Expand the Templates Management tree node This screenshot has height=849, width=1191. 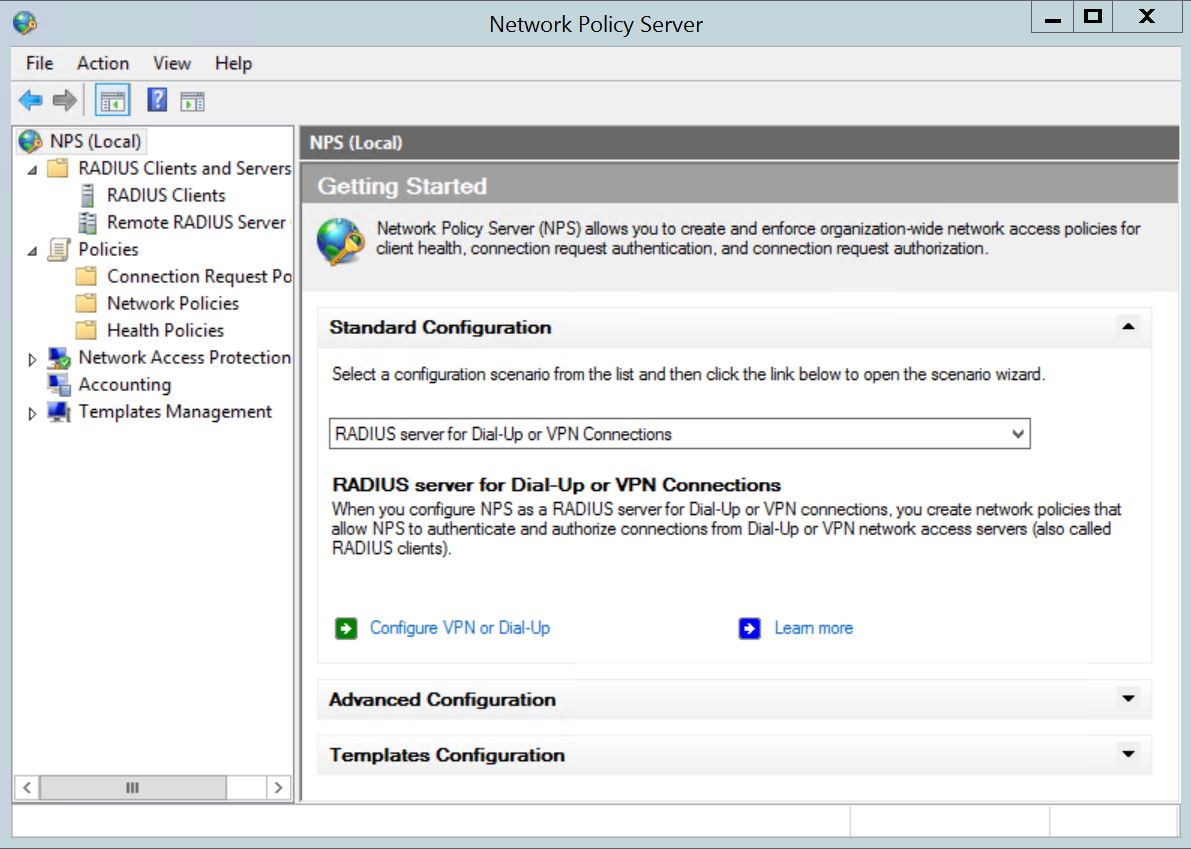pyautogui.click(x=31, y=411)
